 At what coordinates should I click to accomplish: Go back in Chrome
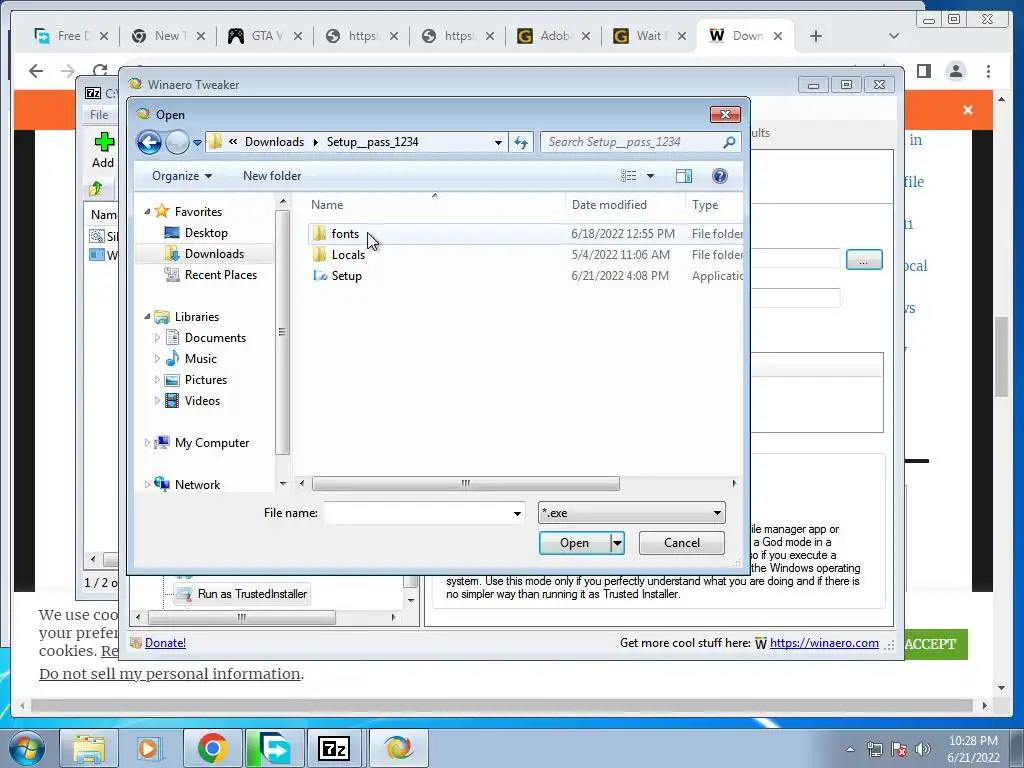36,71
